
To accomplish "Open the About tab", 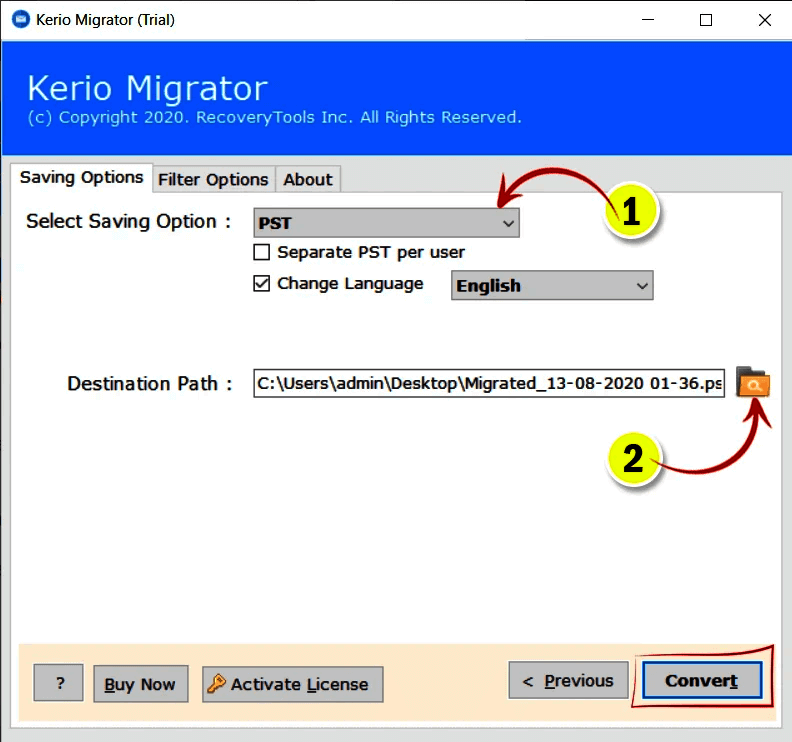I will [307, 179].
